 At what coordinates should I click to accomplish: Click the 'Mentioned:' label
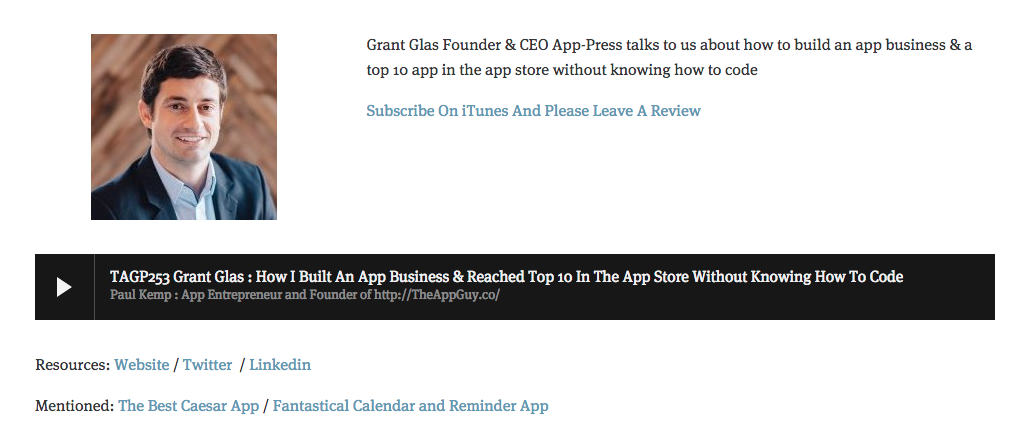click(x=75, y=406)
